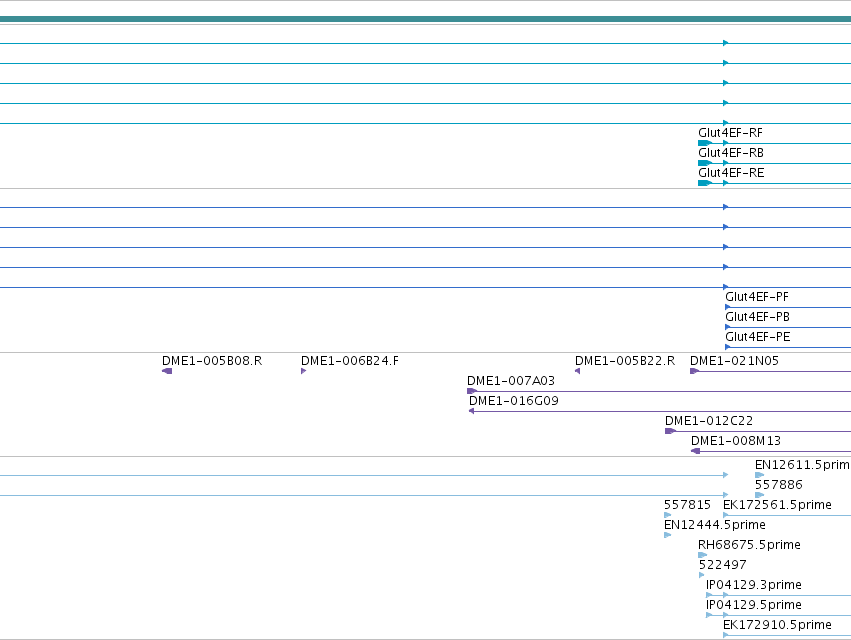Click the DME1-021N05 purple start block
The height and width of the screenshot is (640, 851).
(694, 371)
